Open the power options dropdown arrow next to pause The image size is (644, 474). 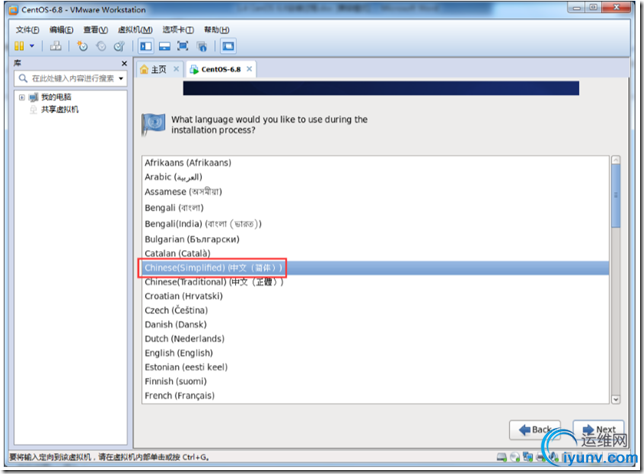[32, 46]
